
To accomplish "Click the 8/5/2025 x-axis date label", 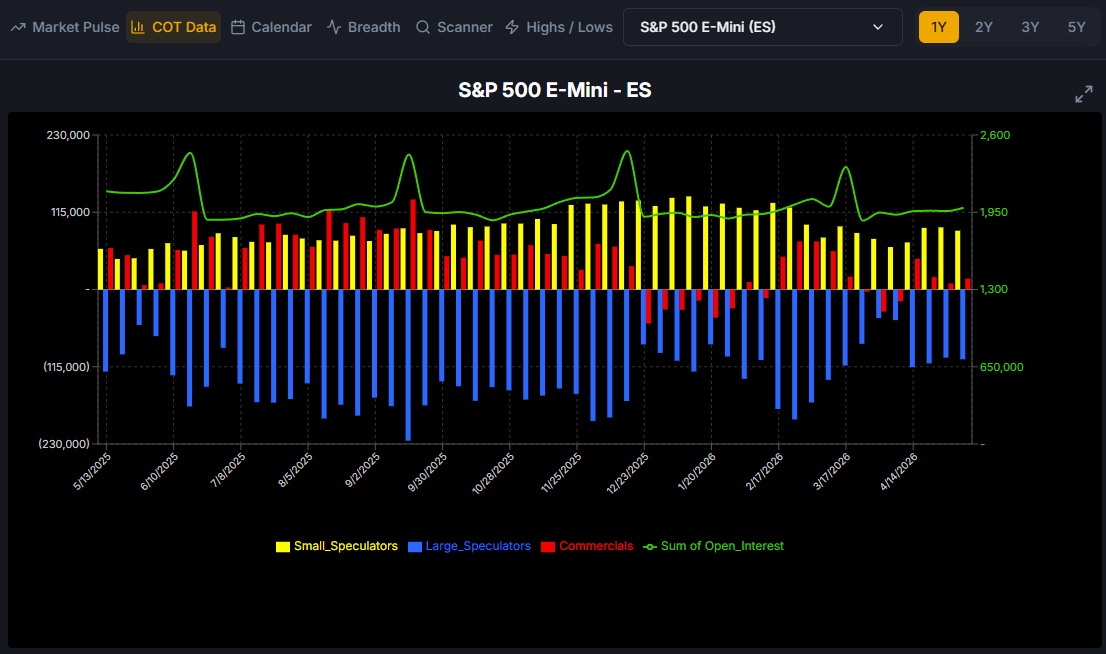I will coord(296,470).
